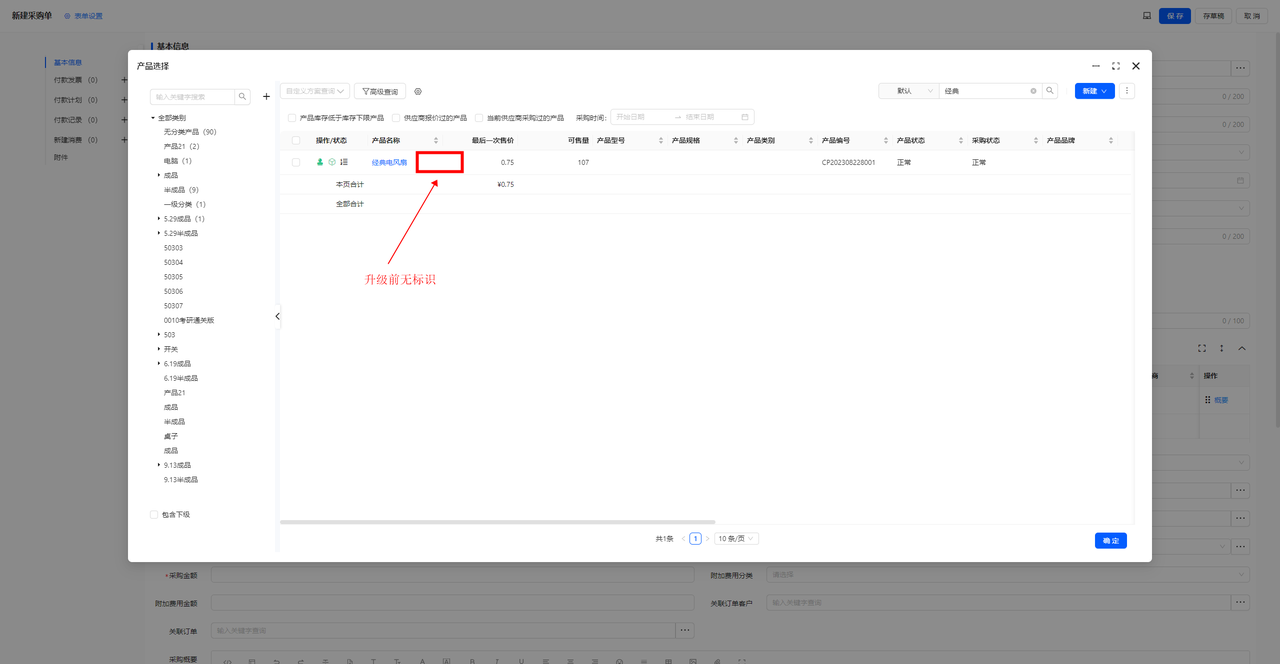
Task: Select 一级分类（1） category
Action: tap(185, 204)
